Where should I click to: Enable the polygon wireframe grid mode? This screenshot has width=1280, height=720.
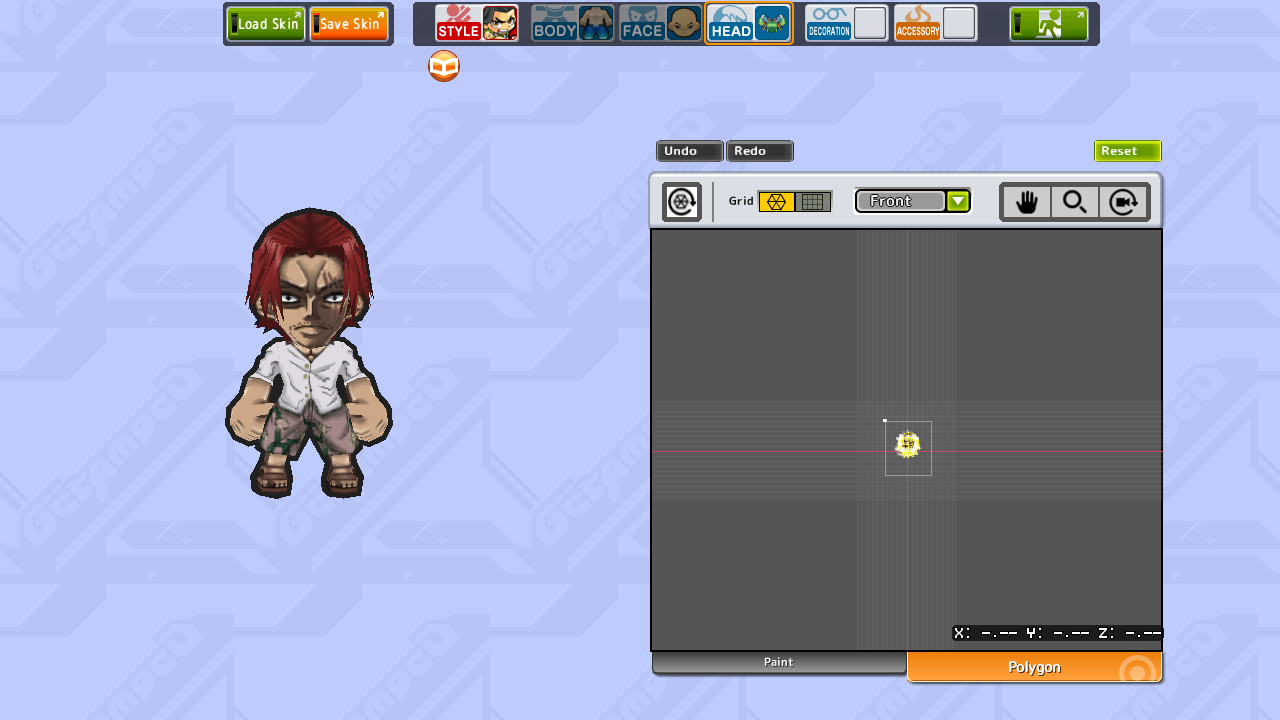[x=776, y=202]
